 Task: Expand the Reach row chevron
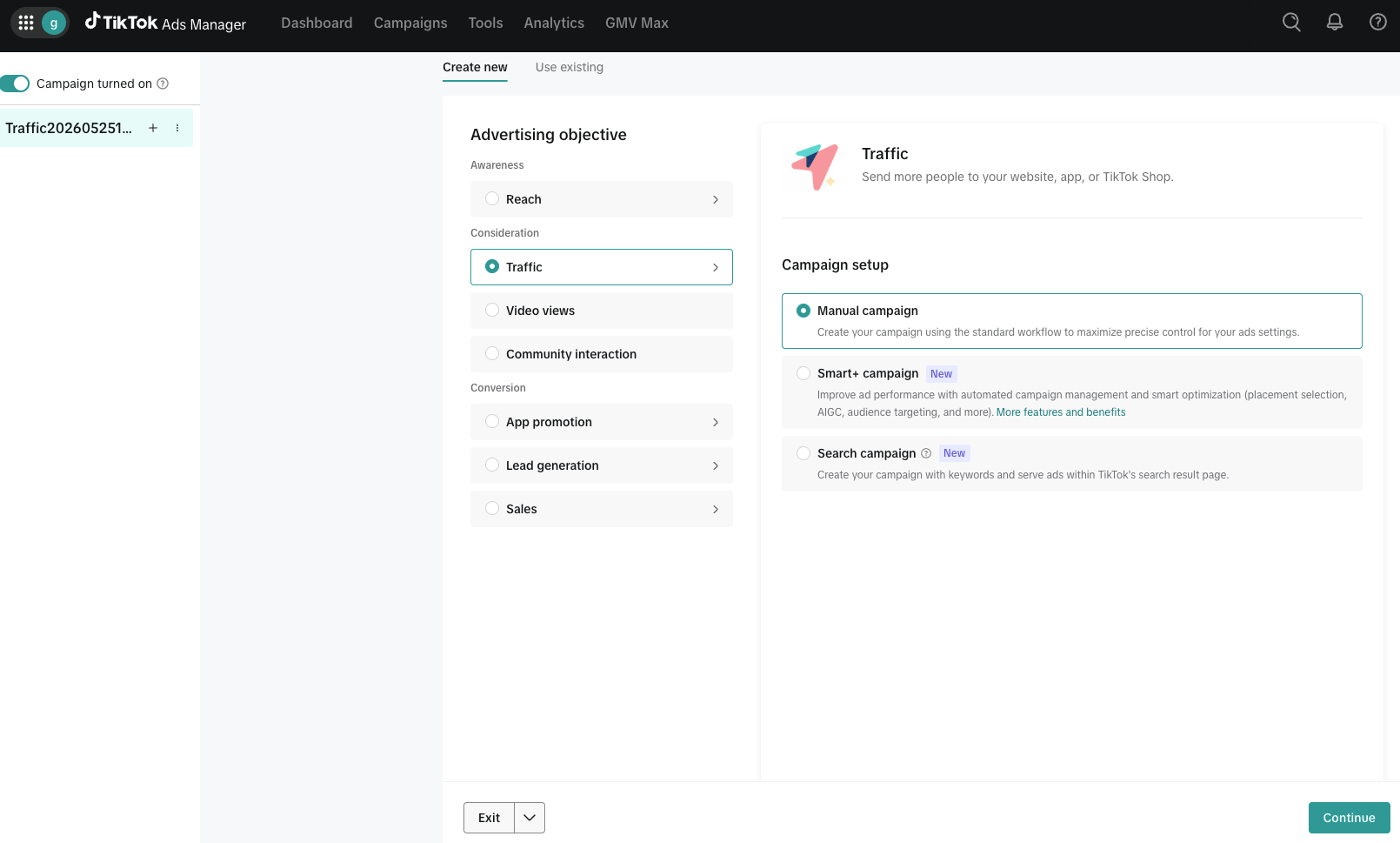[x=716, y=199]
